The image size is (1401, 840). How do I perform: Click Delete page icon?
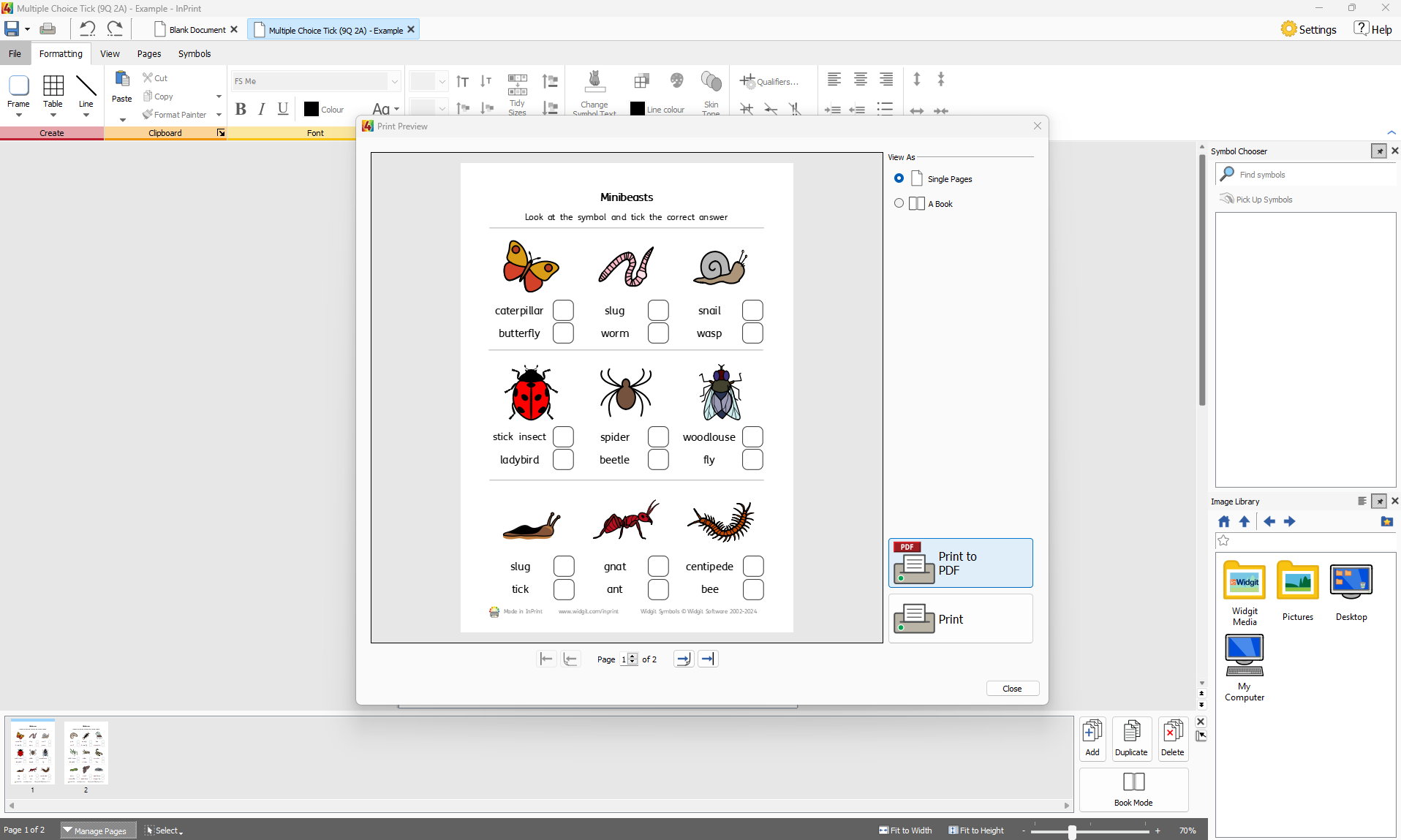click(x=1172, y=738)
